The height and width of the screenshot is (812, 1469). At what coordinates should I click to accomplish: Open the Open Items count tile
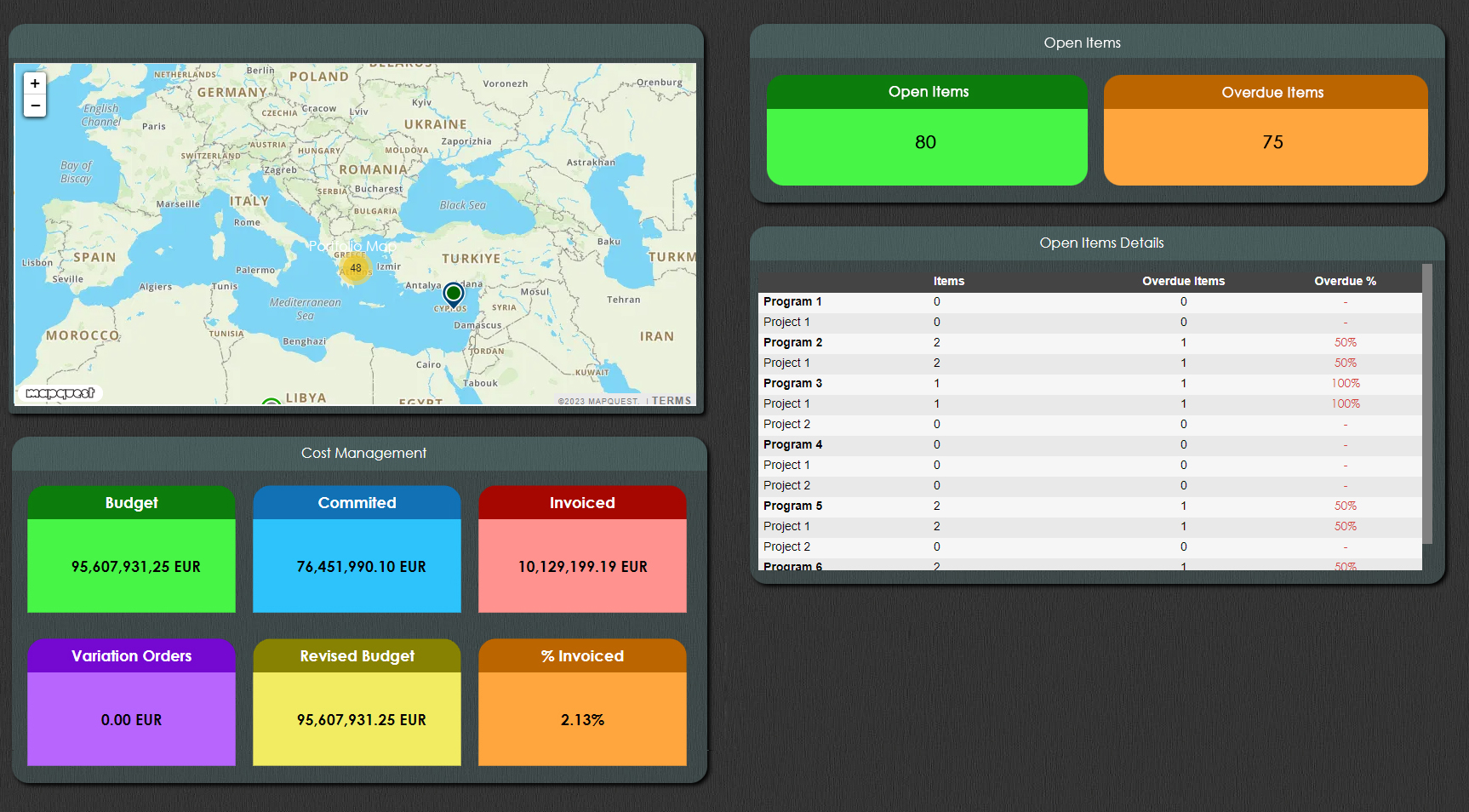927,130
